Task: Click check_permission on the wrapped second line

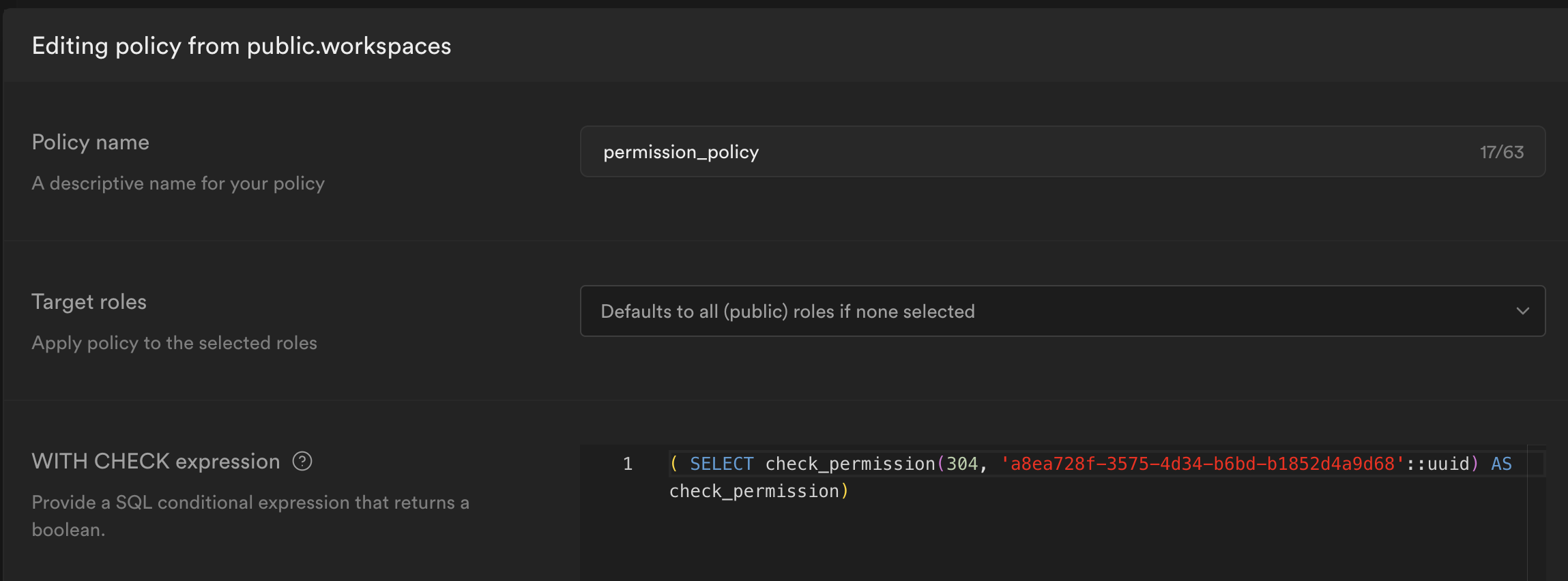Action: pos(754,492)
